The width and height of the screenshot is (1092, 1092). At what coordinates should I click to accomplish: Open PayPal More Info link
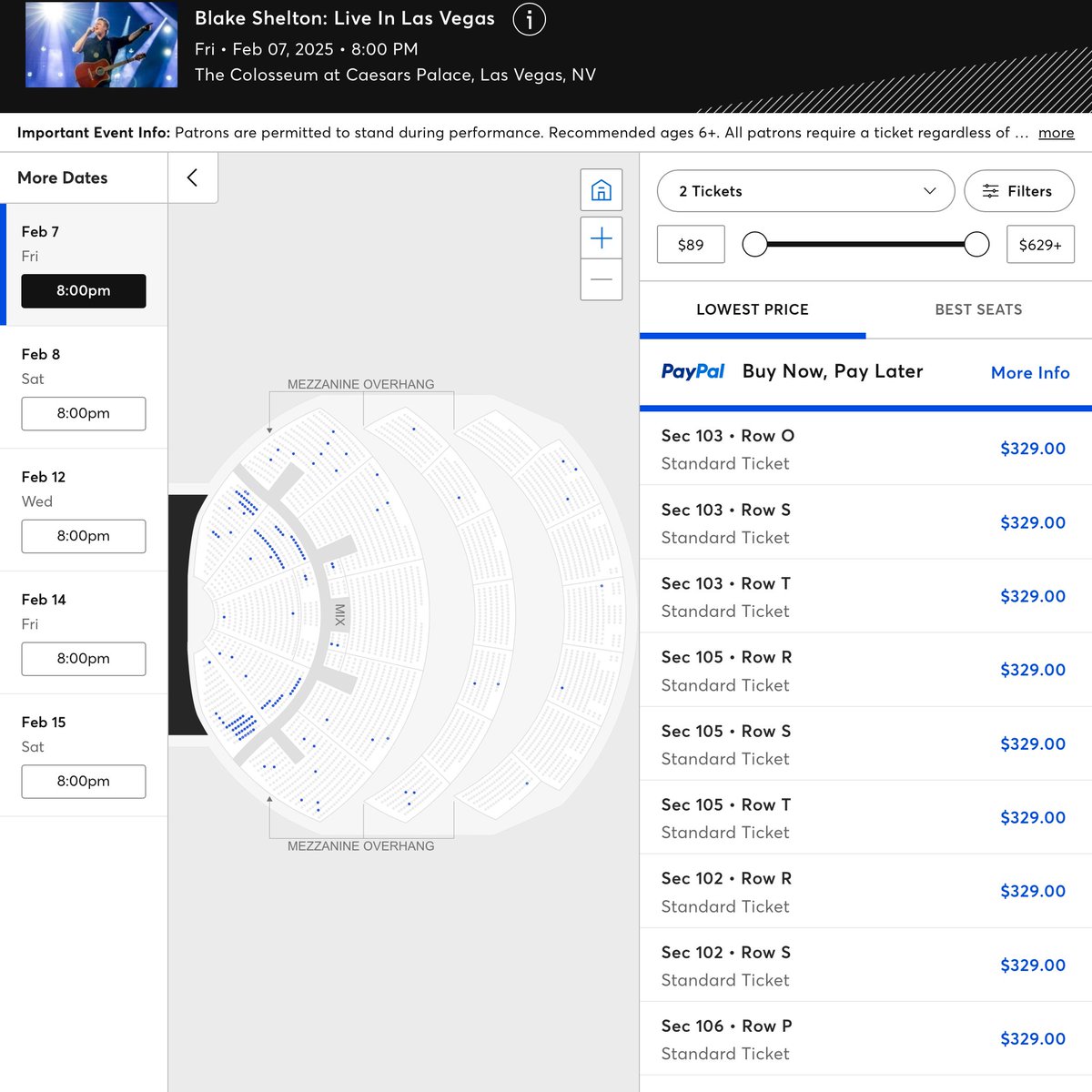point(1030,372)
